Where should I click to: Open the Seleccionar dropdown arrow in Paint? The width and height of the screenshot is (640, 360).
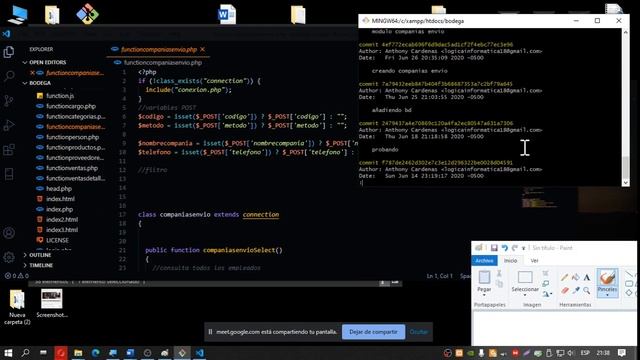pos(525,295)
